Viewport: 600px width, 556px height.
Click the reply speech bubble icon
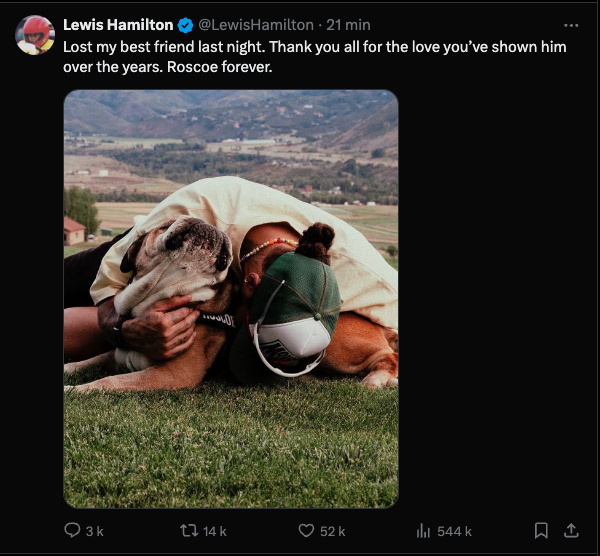click(x=72, y=531)
